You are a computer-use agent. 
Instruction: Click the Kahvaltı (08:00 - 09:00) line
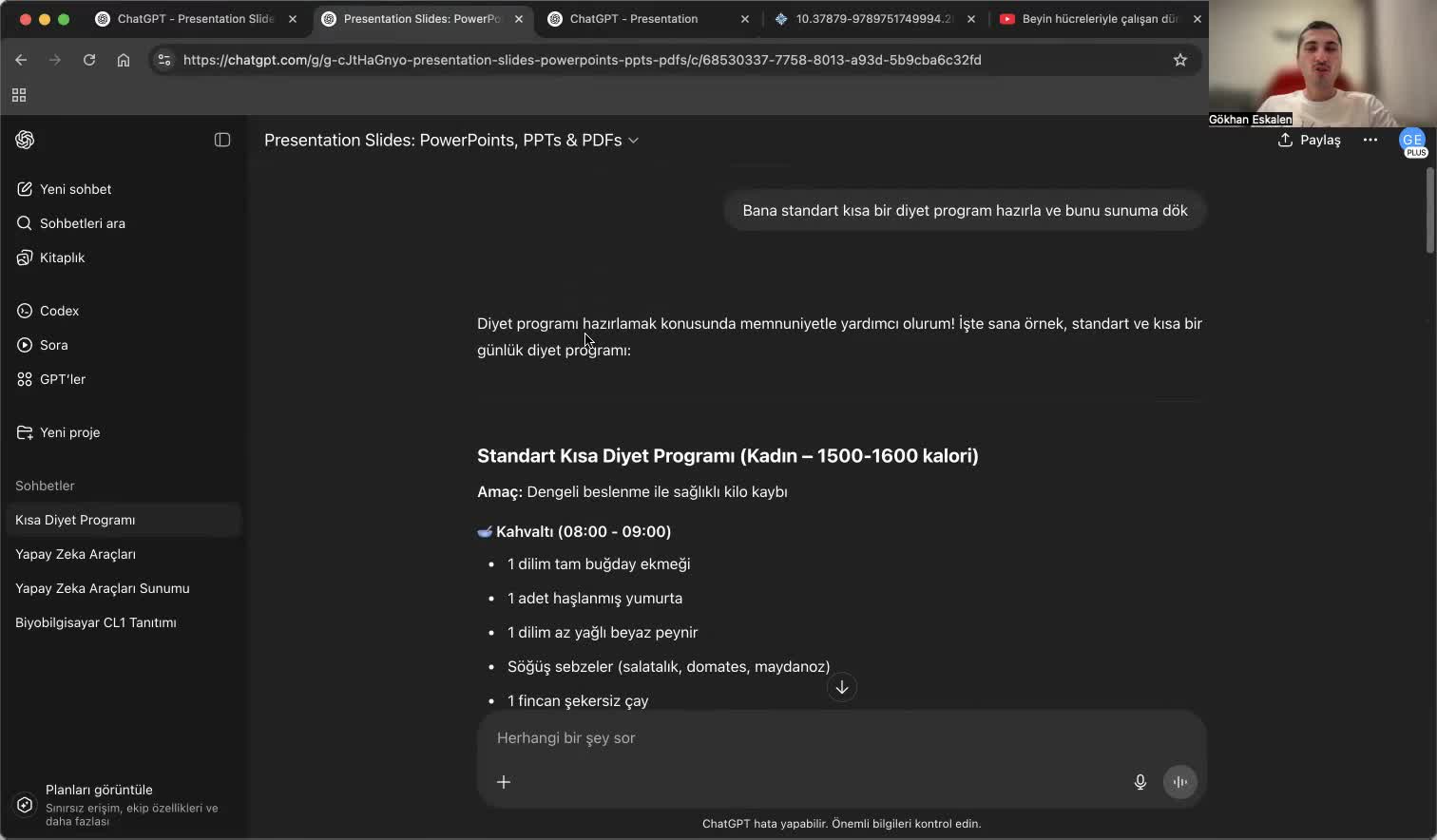(x=574, y=532)
